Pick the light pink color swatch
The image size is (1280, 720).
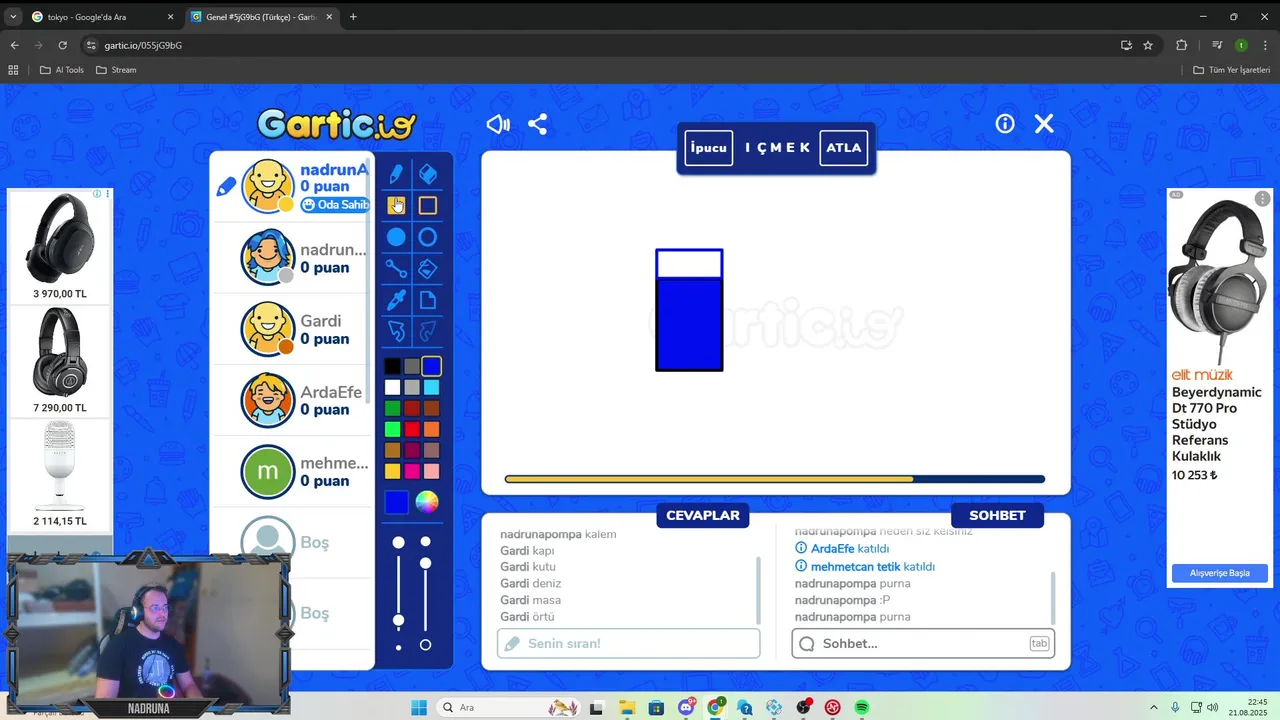431,471
